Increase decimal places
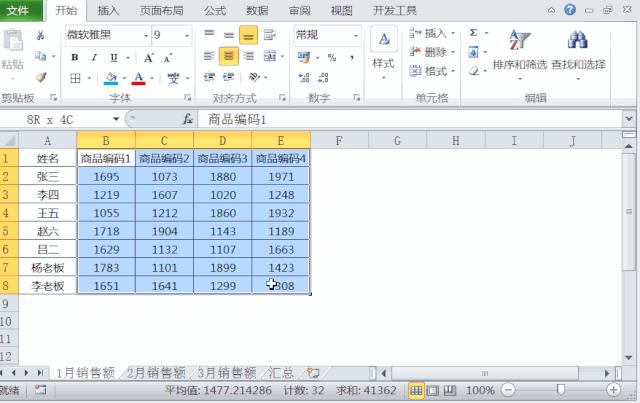640x403 pixels. 304,78
